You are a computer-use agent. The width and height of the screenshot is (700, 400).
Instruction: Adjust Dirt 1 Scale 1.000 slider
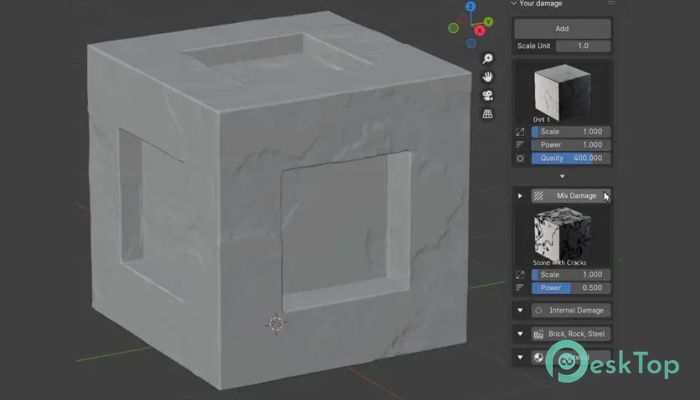[571, 132]
